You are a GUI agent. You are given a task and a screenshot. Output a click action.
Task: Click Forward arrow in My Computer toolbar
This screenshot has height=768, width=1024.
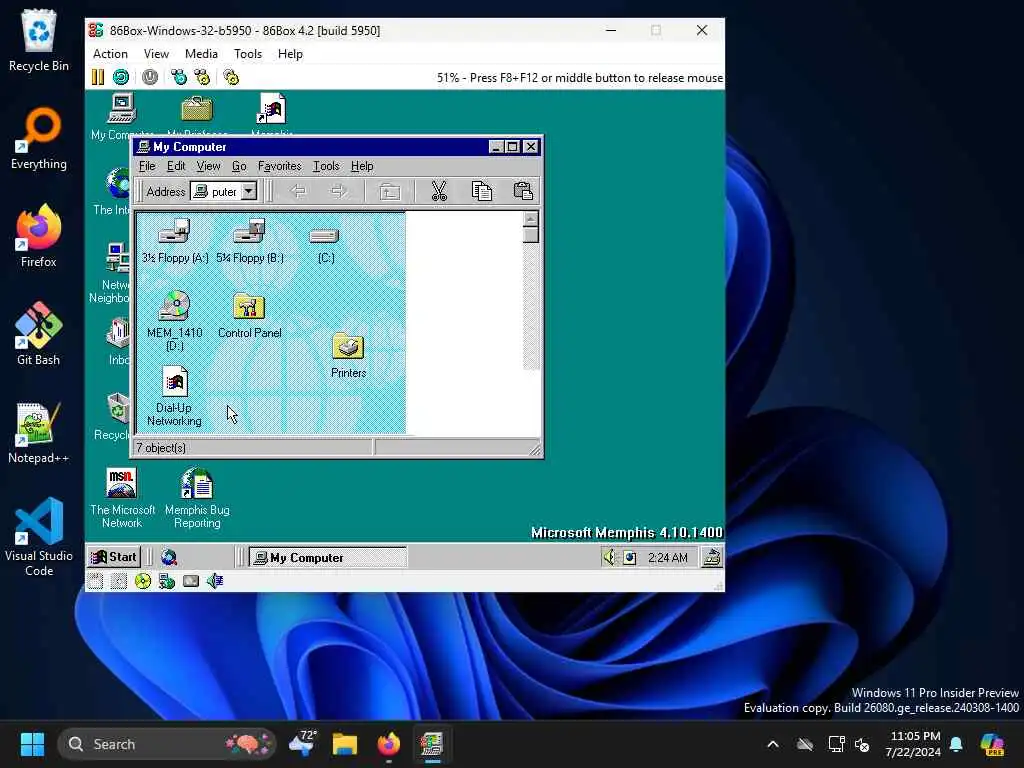pos(338,191)
